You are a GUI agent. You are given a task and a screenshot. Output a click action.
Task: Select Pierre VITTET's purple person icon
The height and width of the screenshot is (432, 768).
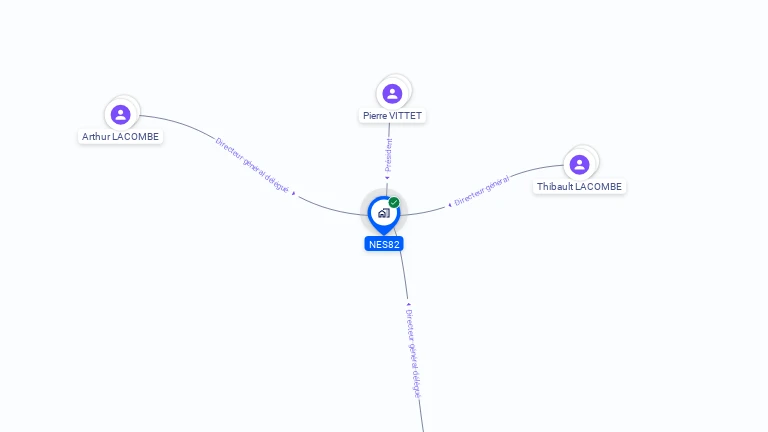pyautogui.click(x=392, y=94)
